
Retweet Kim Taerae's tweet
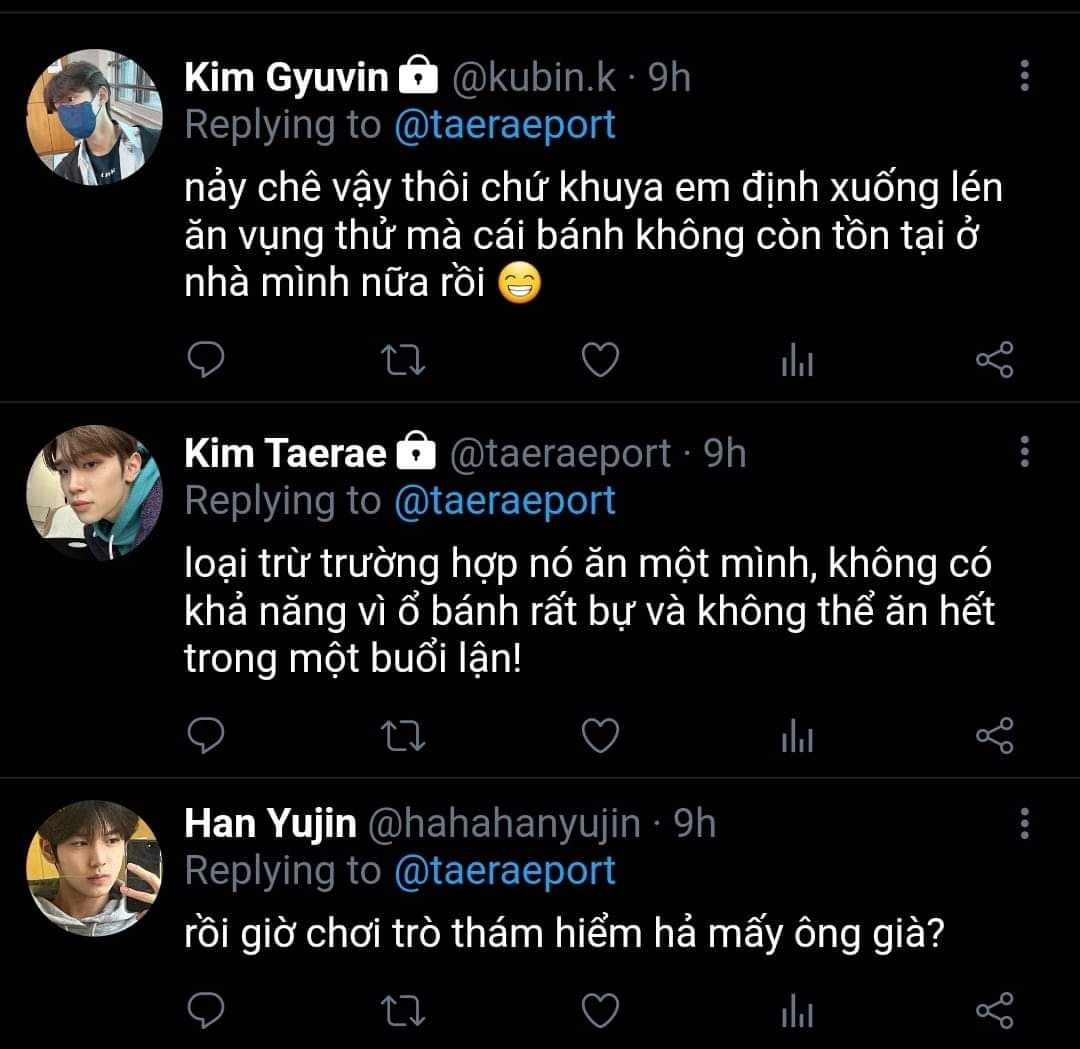405,737
